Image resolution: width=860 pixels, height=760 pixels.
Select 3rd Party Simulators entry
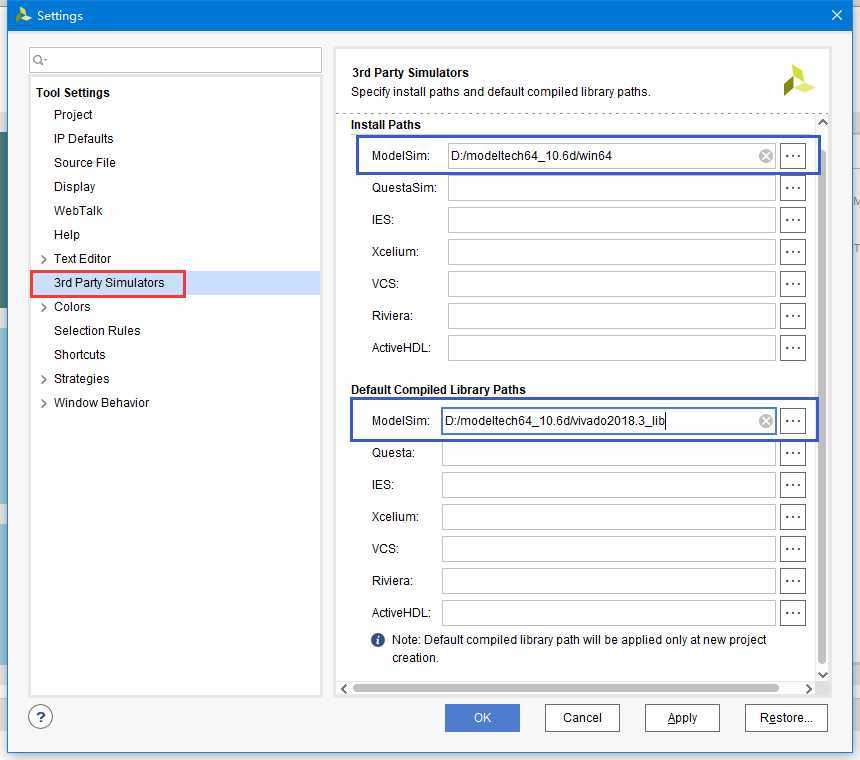(109, 283)
